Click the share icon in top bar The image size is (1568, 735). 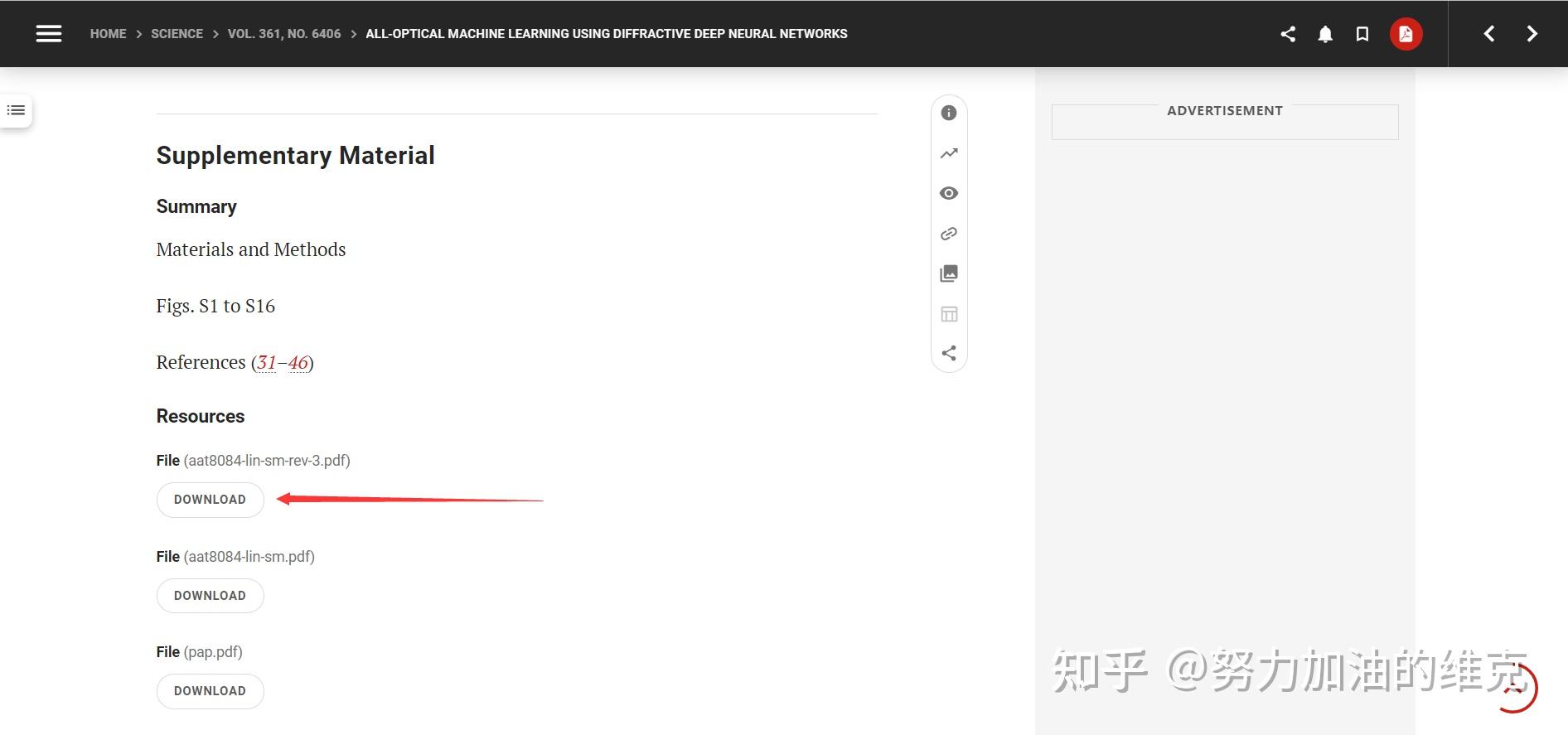click(x=1288, y=34)
